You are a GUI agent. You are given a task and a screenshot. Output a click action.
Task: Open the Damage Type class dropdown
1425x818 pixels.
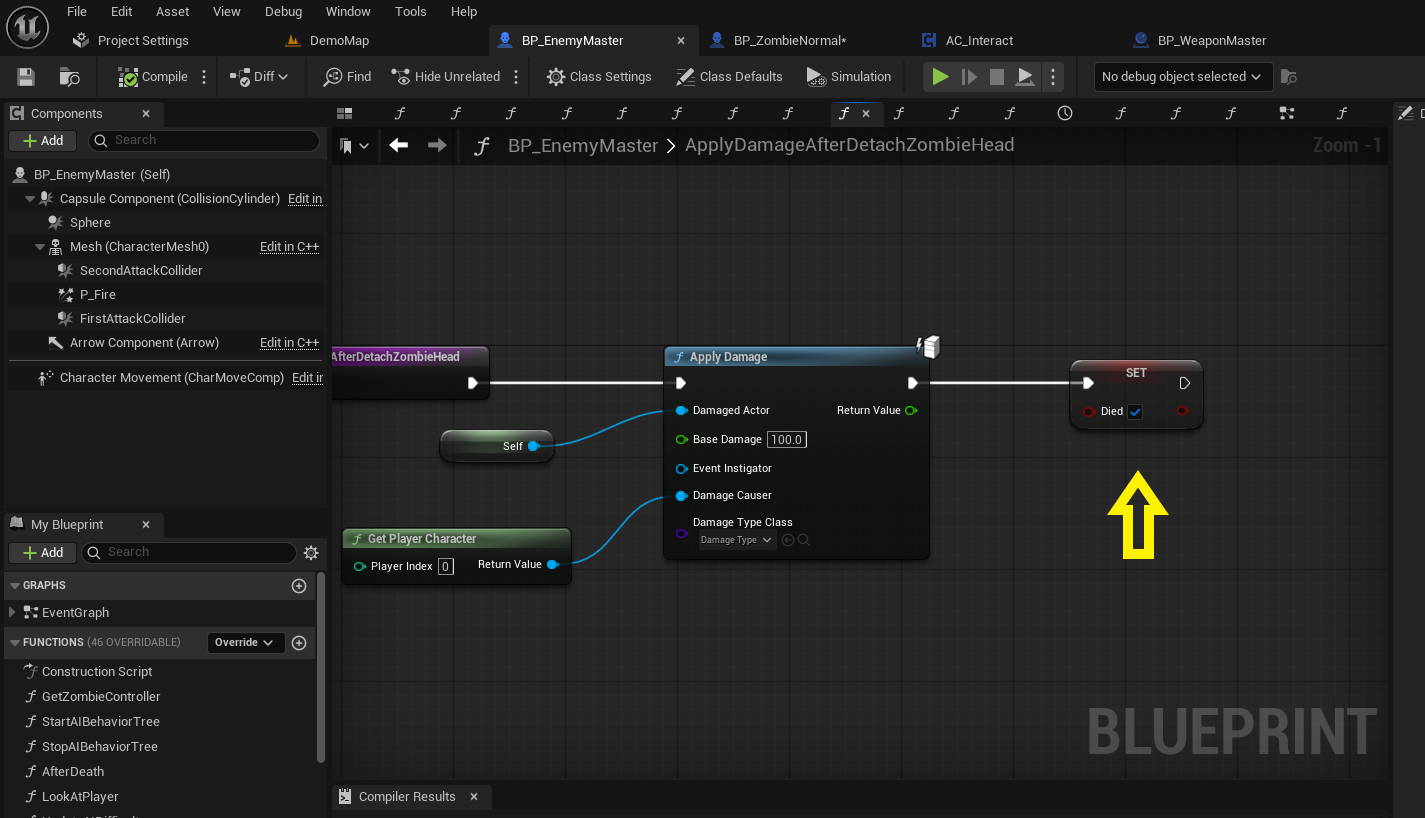tap(737, 540)
